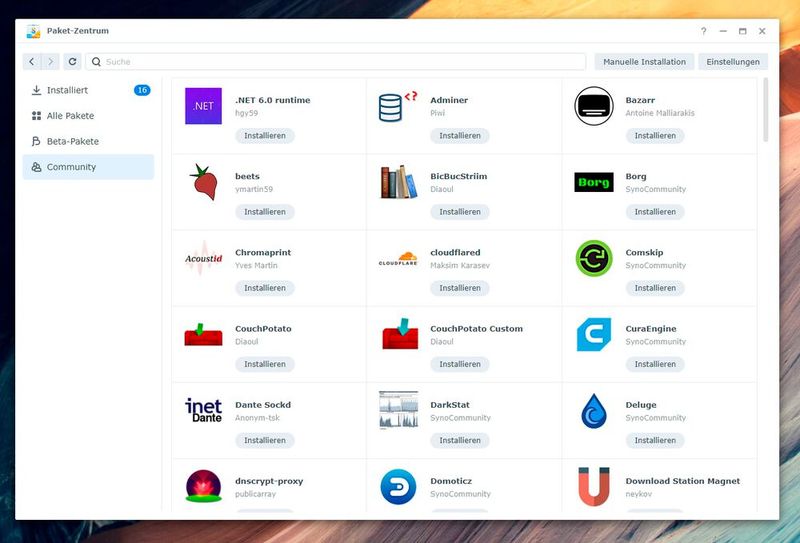Image resolution: width=800 pixels, height=543 pixels.
Task: Click the Paket-Zentrum app icon in title bar
Action: click(x=33, y=31)
